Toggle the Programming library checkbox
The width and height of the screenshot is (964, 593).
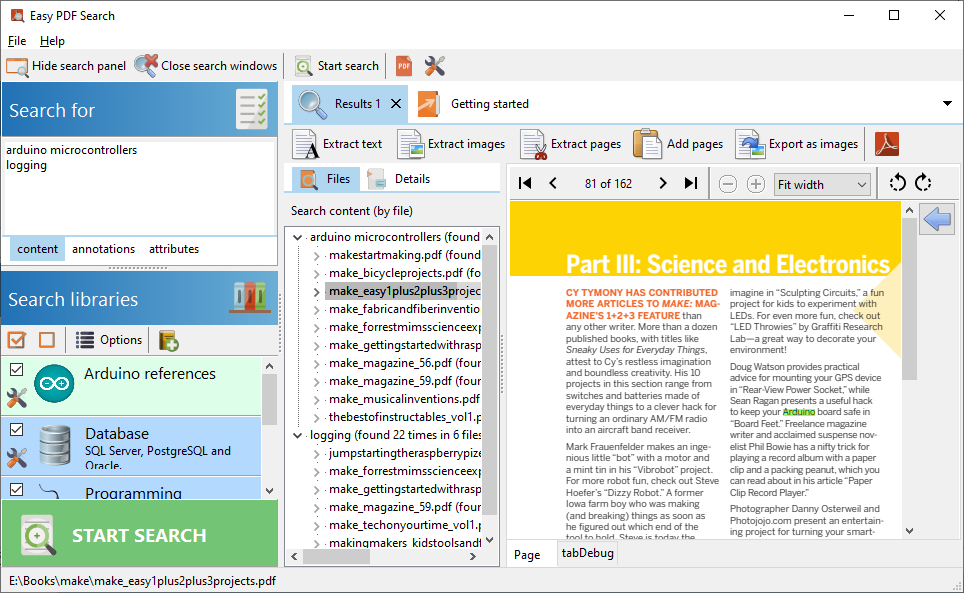[16, 489]
